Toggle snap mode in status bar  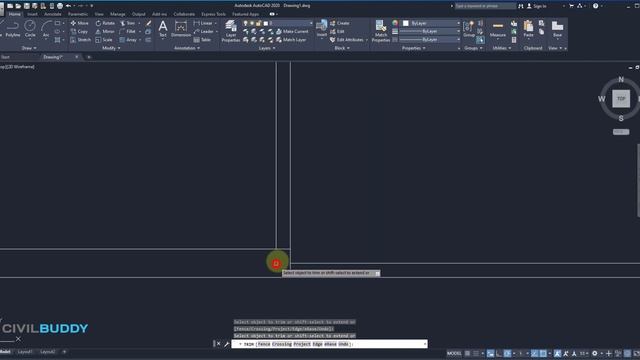click(476, 353)
